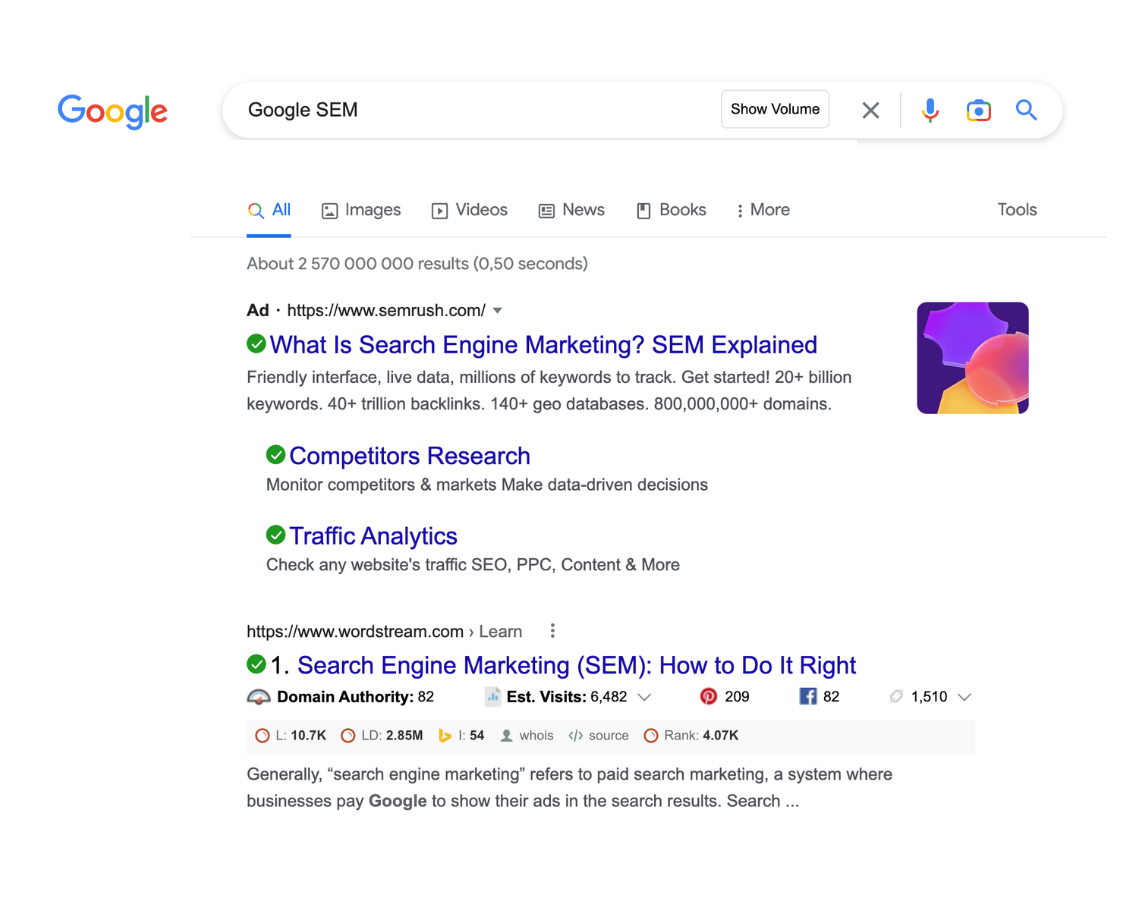Open the Traffic Analytics sitelink

[374, 536]
